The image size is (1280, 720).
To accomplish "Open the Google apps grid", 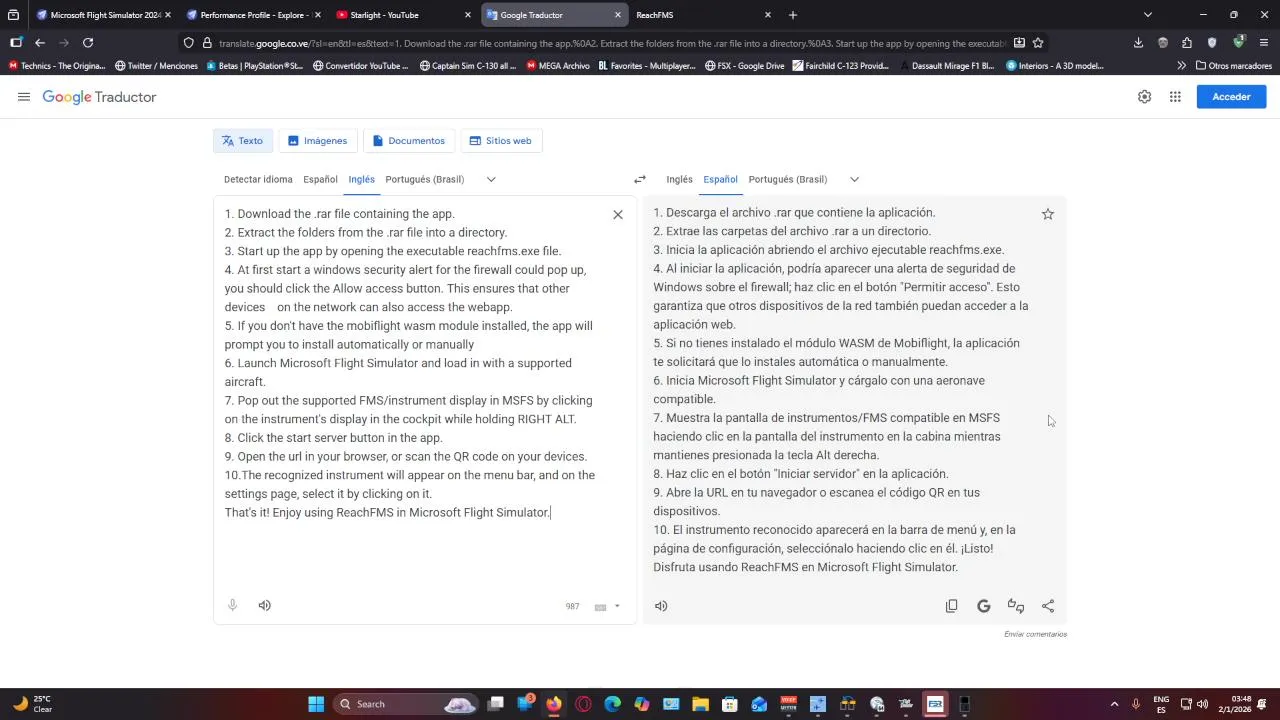I will point(1175,97).
